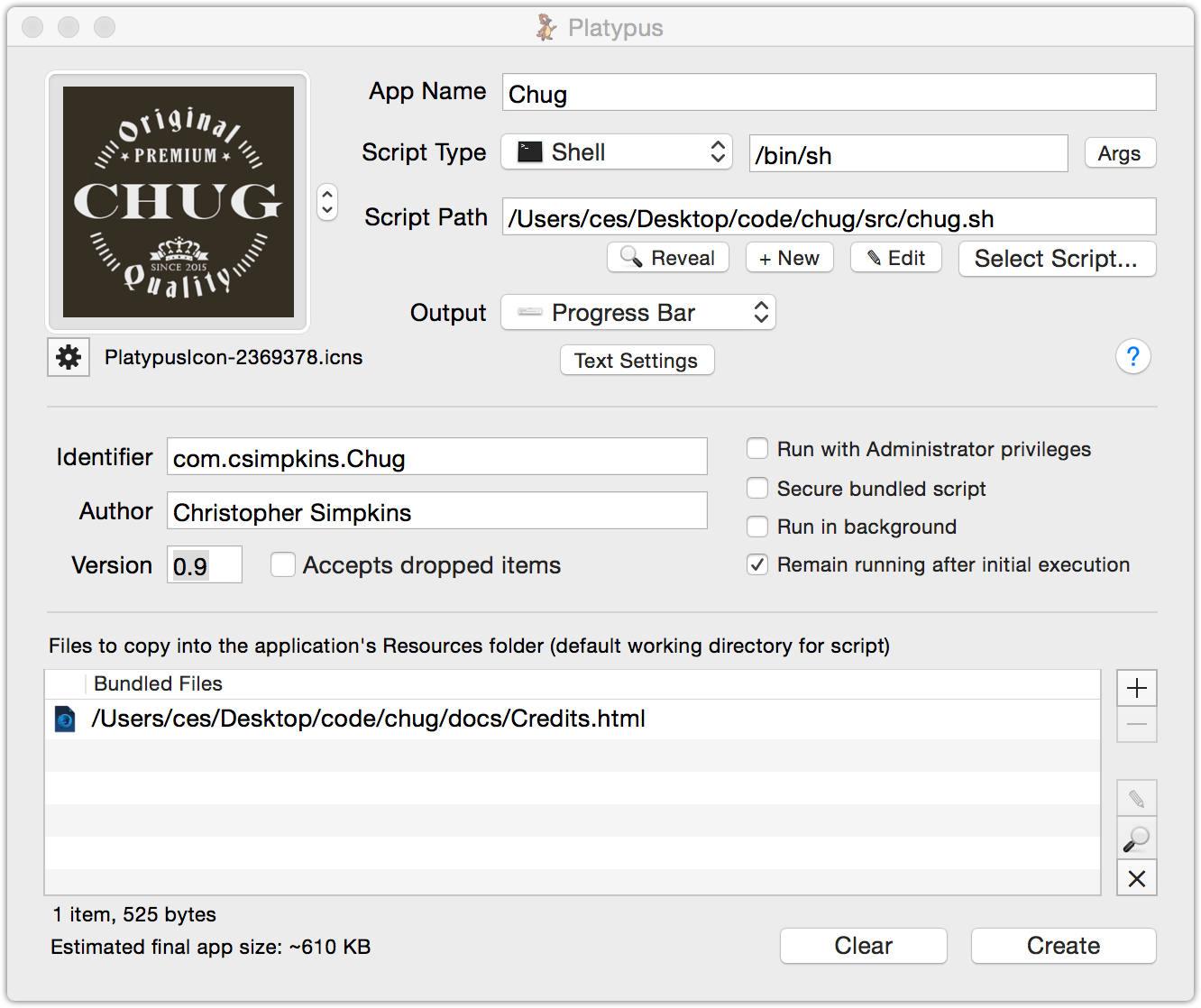The width and height of the screenshot is (1201, 1008).
Task: Uncheck Remain running after initial execution
Action: pyautogui.click(x=757, y=564)
